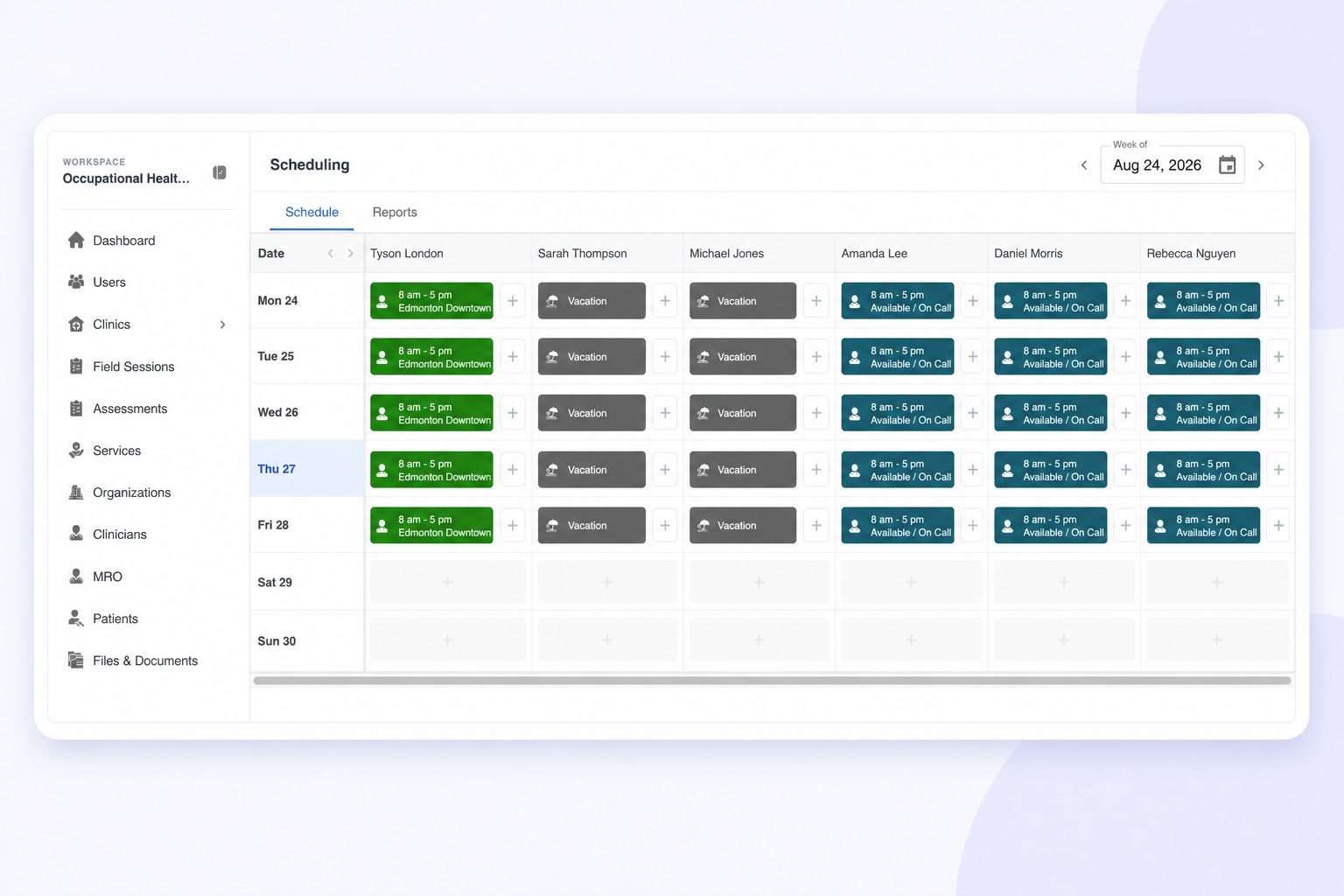Add Sat 29 shift for Rebecca Nguyen
The height and width of the screenshot is (896, 1344).
pos(1217,582)
